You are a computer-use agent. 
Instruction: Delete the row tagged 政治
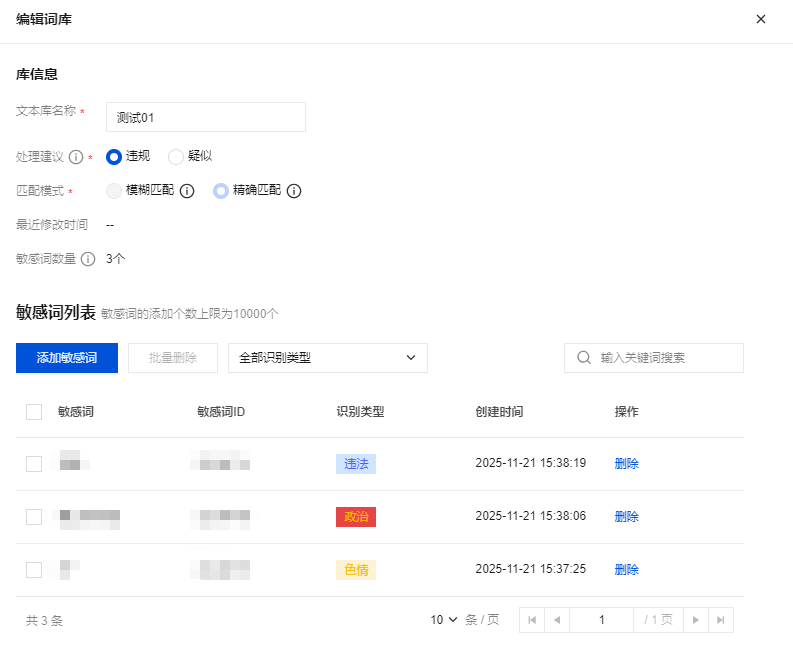tap(626, 516)
